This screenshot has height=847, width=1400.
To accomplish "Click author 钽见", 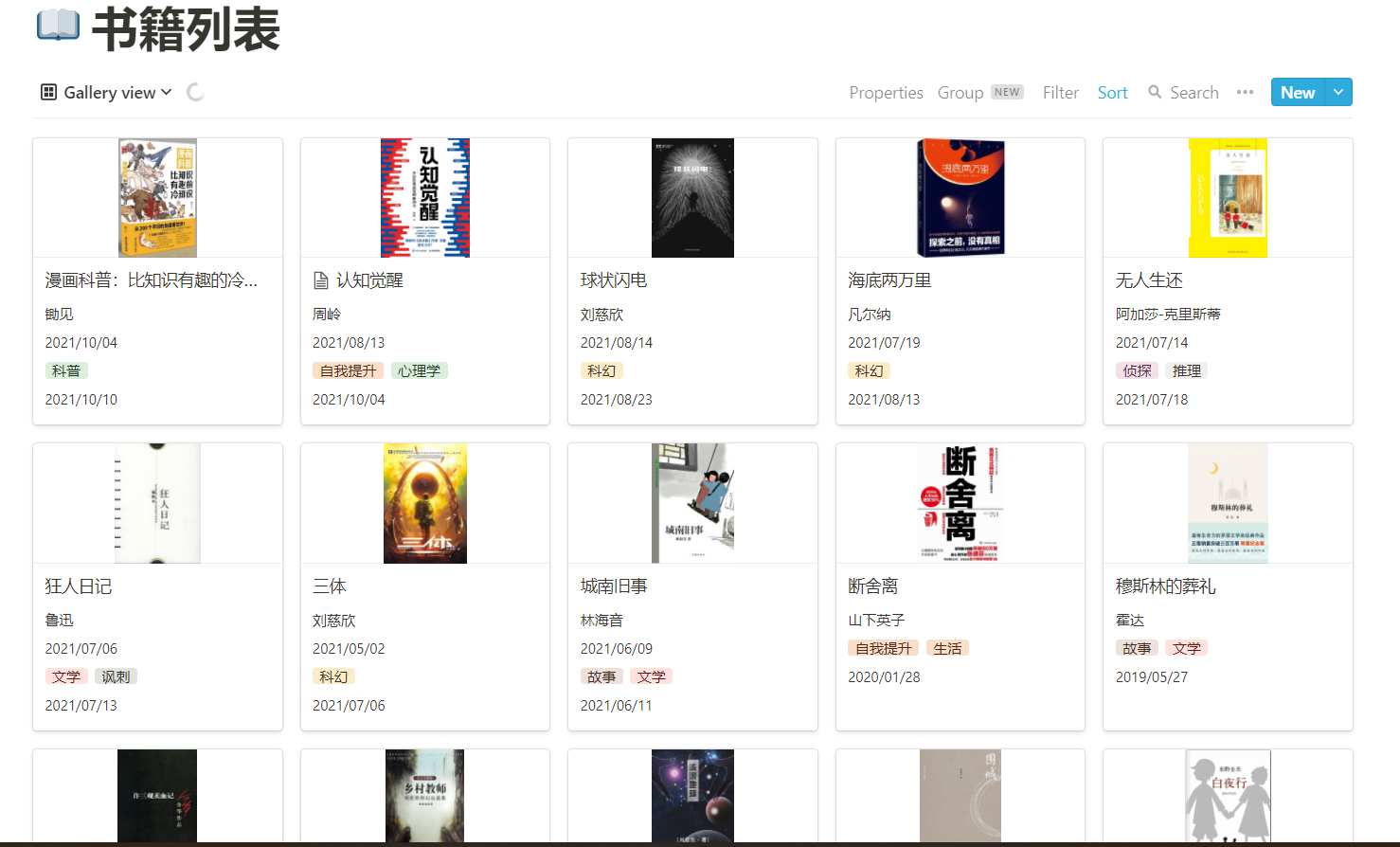I will click(59, 314).
